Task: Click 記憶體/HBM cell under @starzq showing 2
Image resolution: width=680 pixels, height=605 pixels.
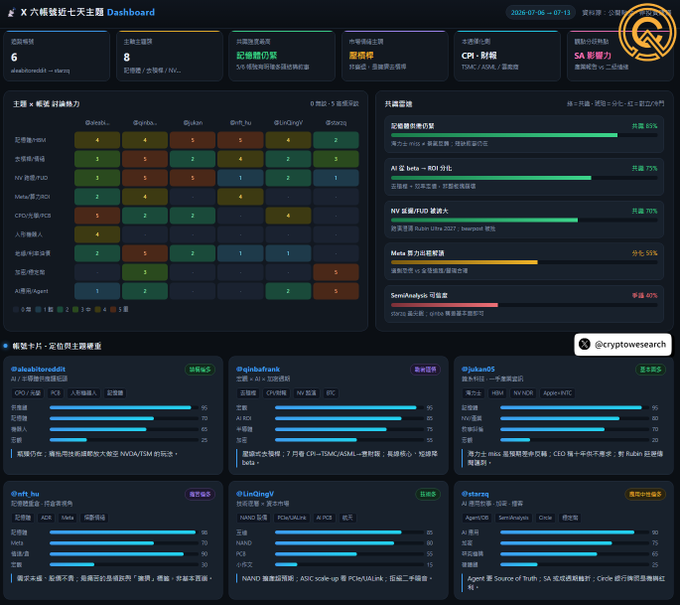Action: pyautogui.click(x=336, y=140)
